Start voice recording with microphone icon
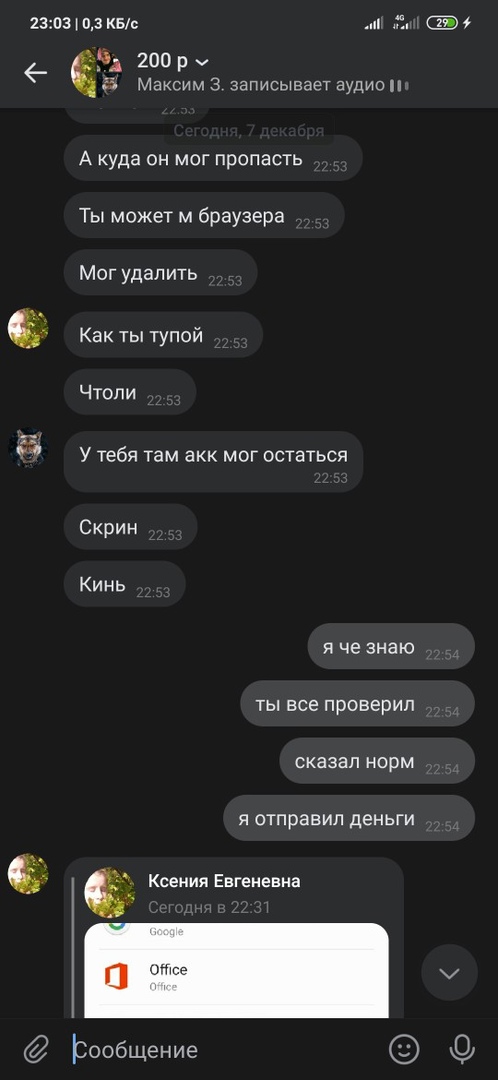The image size is (498, 1080). tap(461, 1049)
